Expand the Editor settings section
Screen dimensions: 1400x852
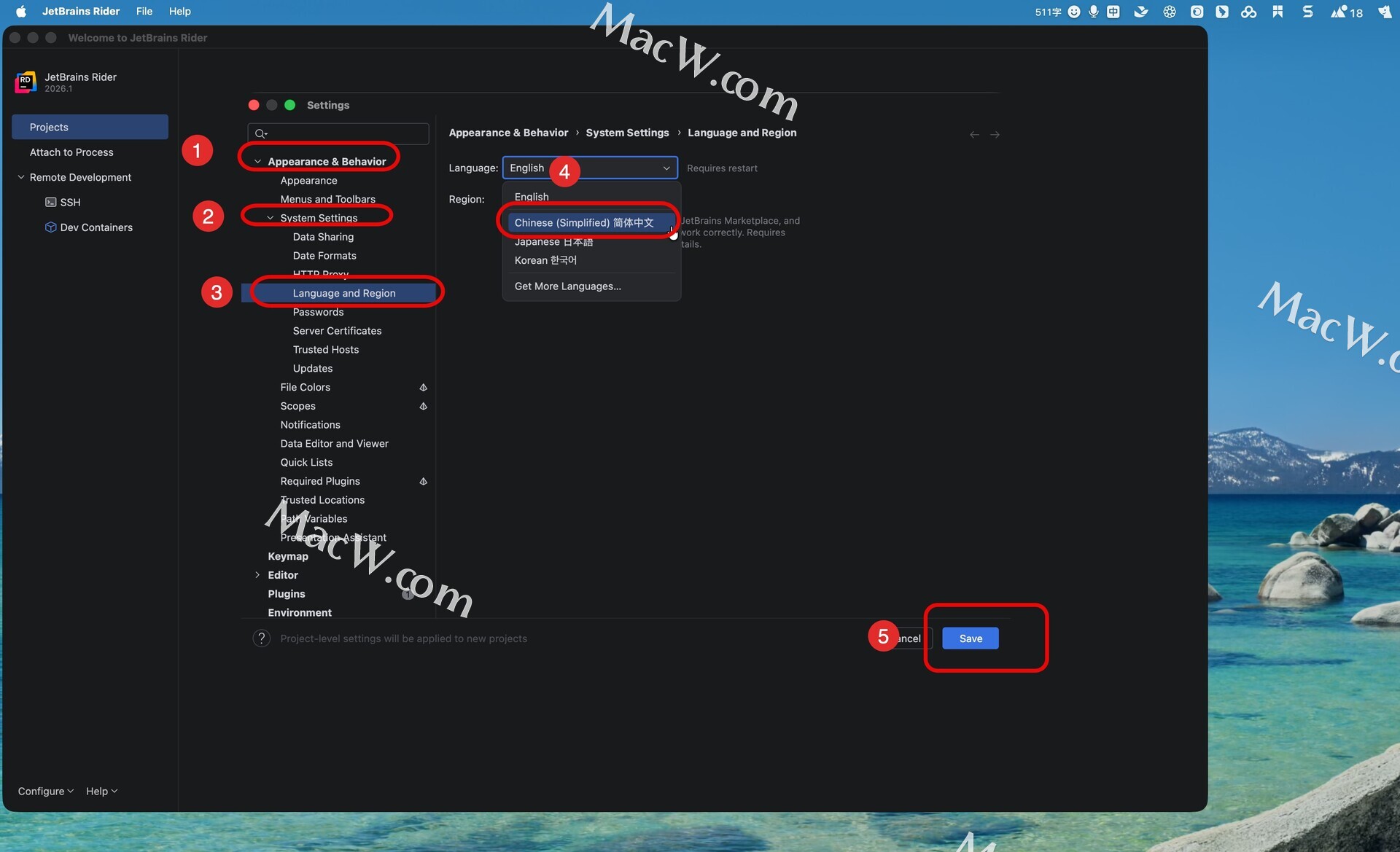(x=257, y=575)
